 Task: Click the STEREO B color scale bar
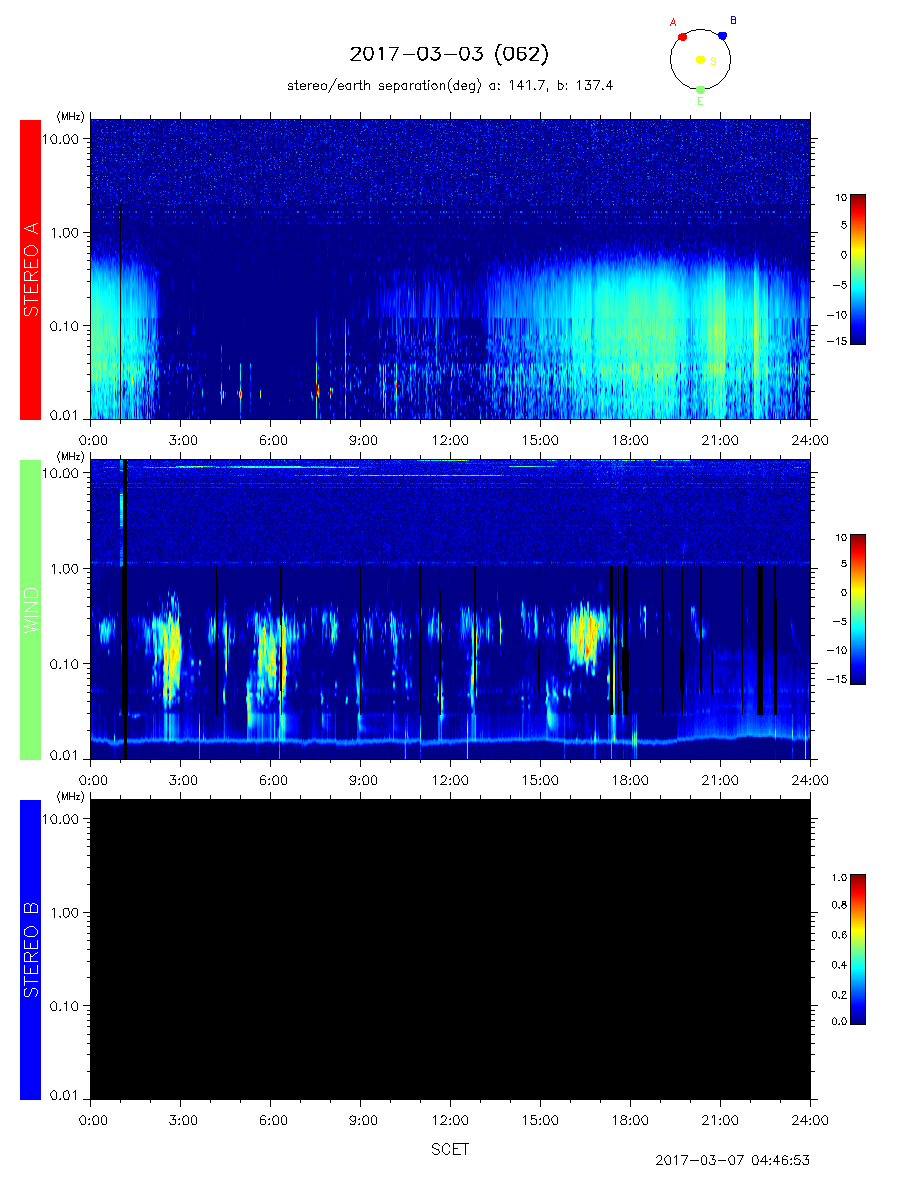tap(858, 949)
